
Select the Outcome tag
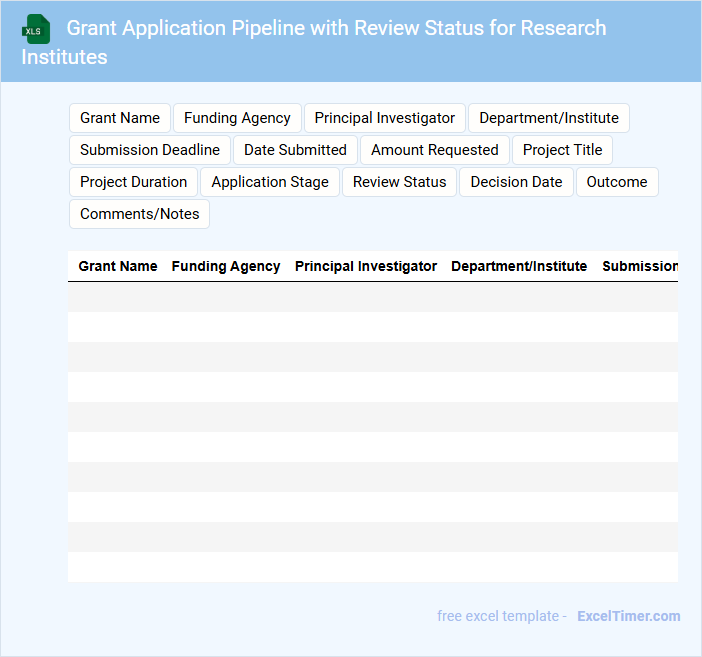(616, 182)
